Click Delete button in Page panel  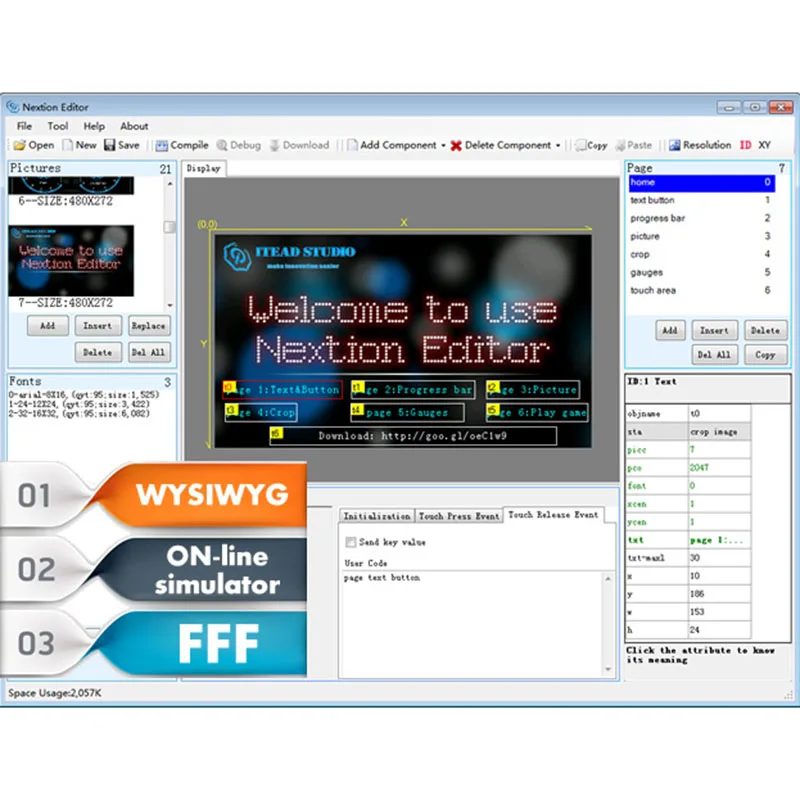(x=765, y=331)
